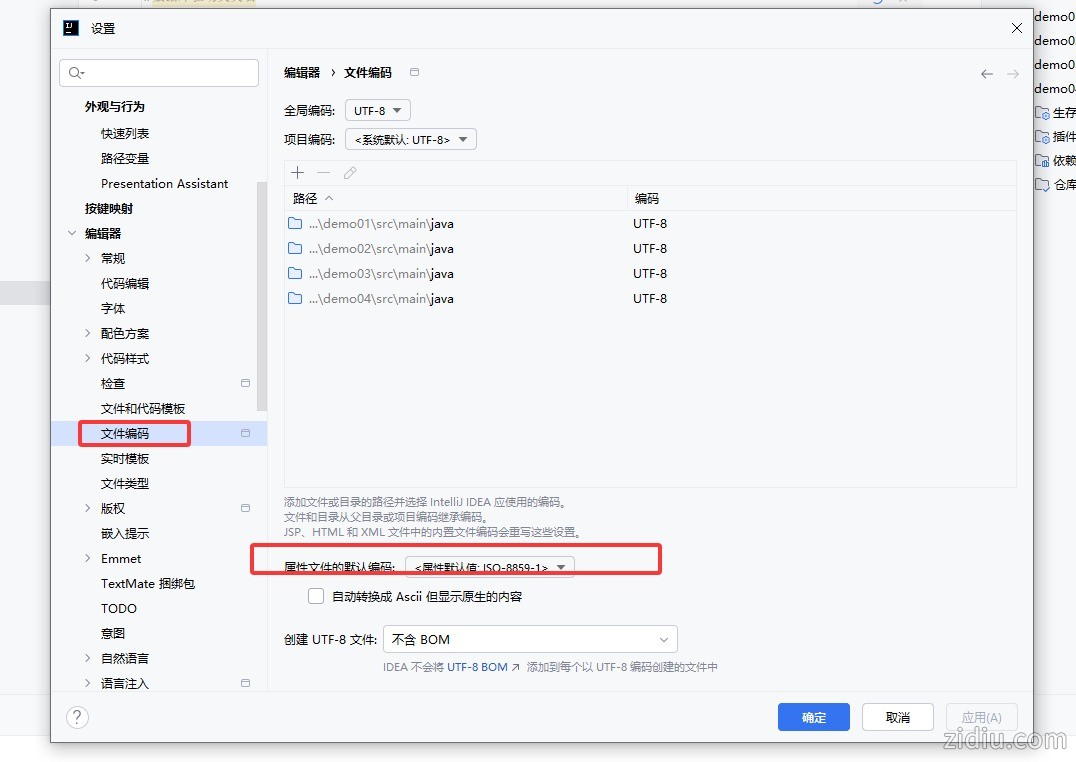The image size is (1076, 762).
Task: Click the plus icon to add path
Action: [x=297, y=173]
